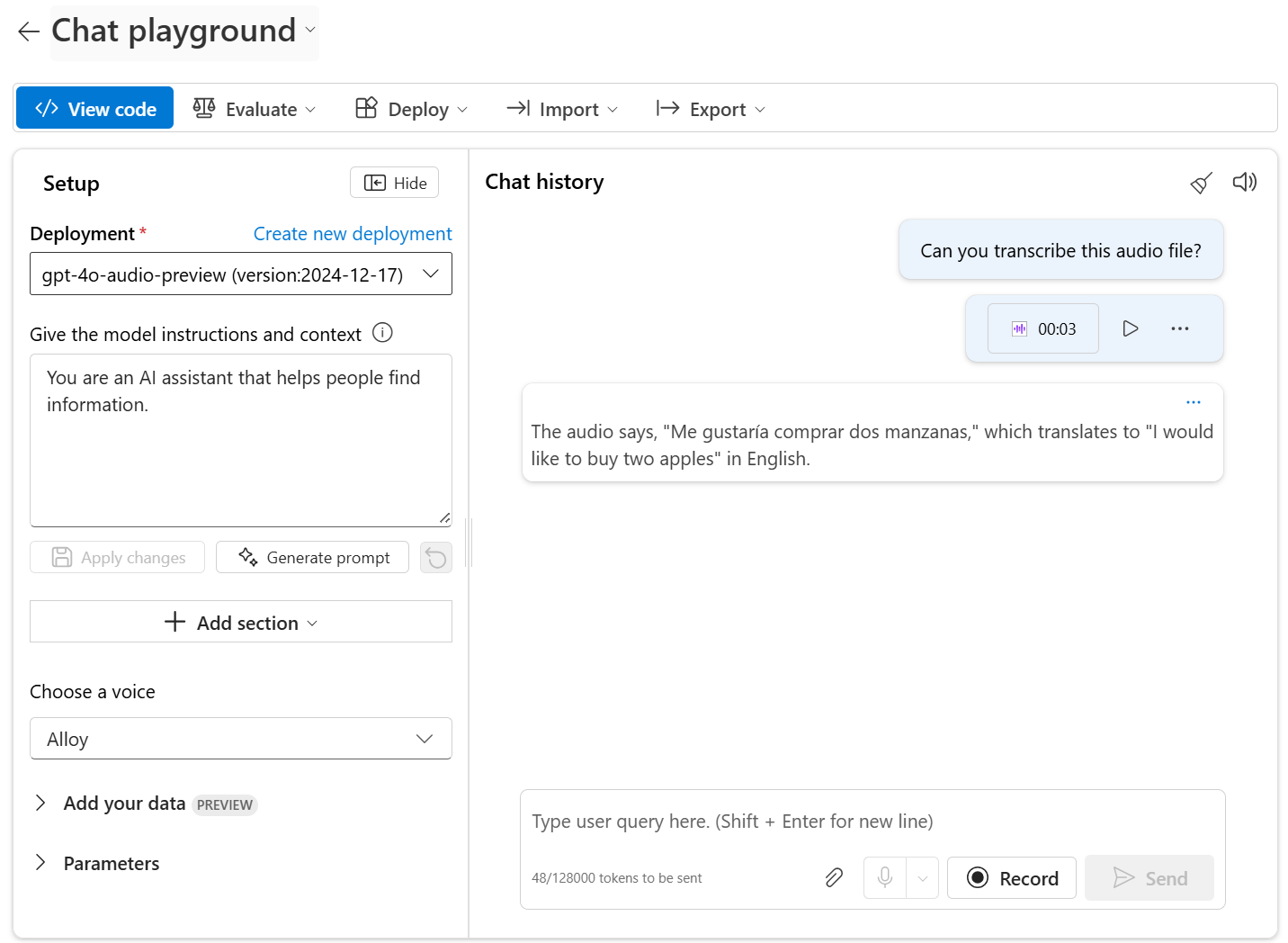Expand the Parameters section

tap(40, 863)
